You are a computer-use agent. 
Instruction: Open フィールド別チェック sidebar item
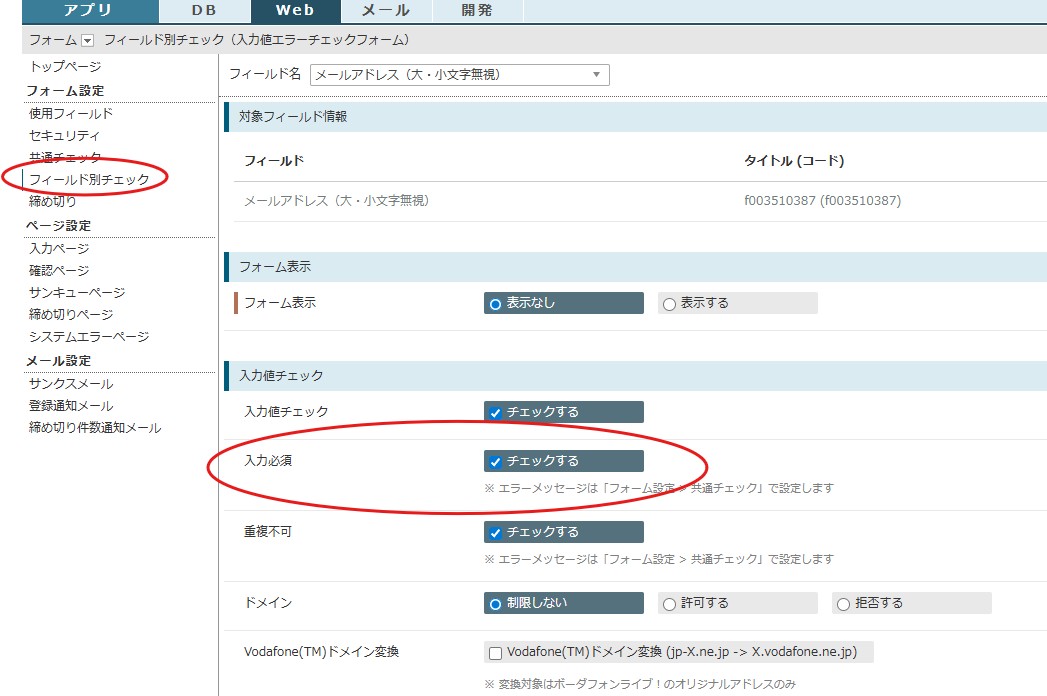point(89,179)
